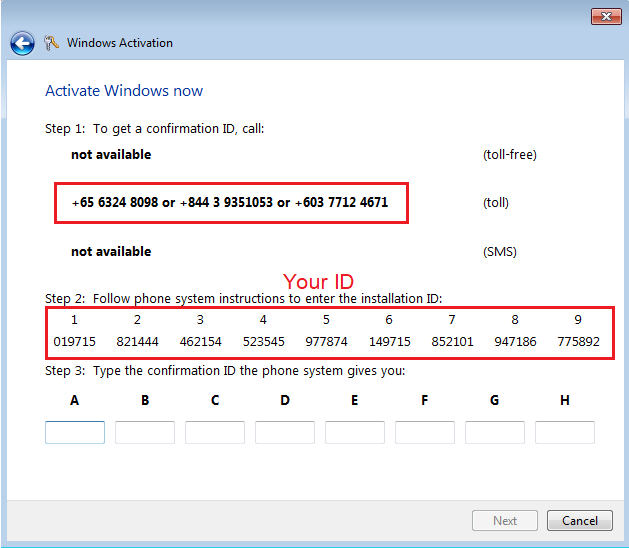Click the Cancel button
629x548 pixels.
click(x=580, y=520)
